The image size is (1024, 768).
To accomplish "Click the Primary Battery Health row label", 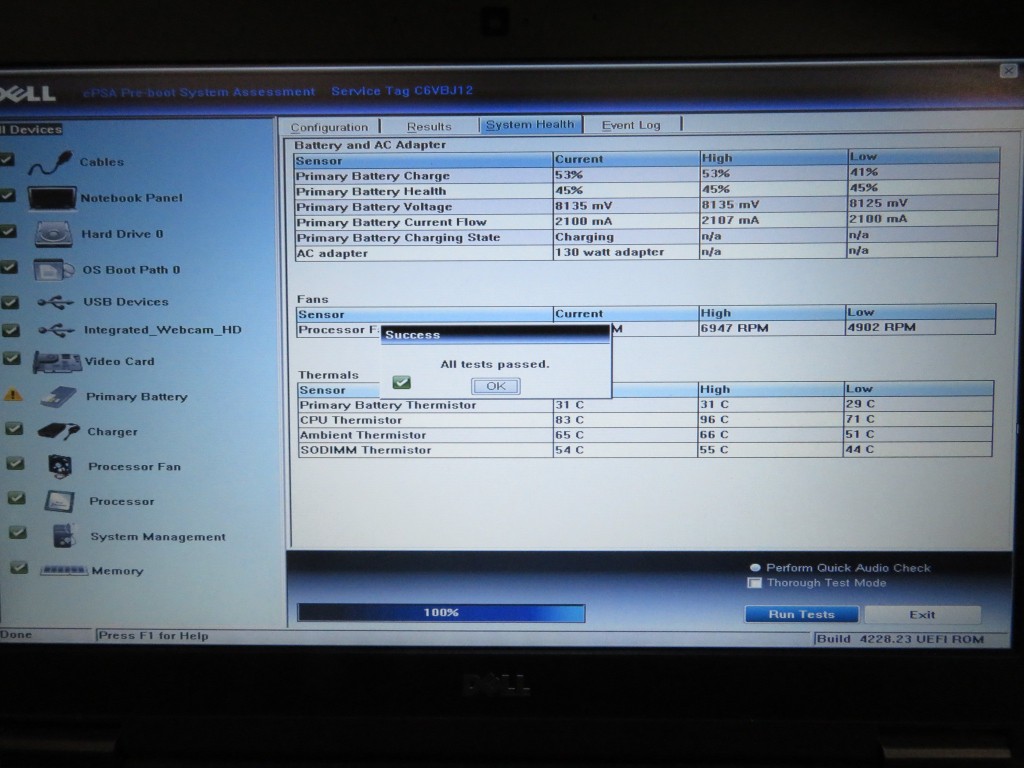I will tap(371, 191).
